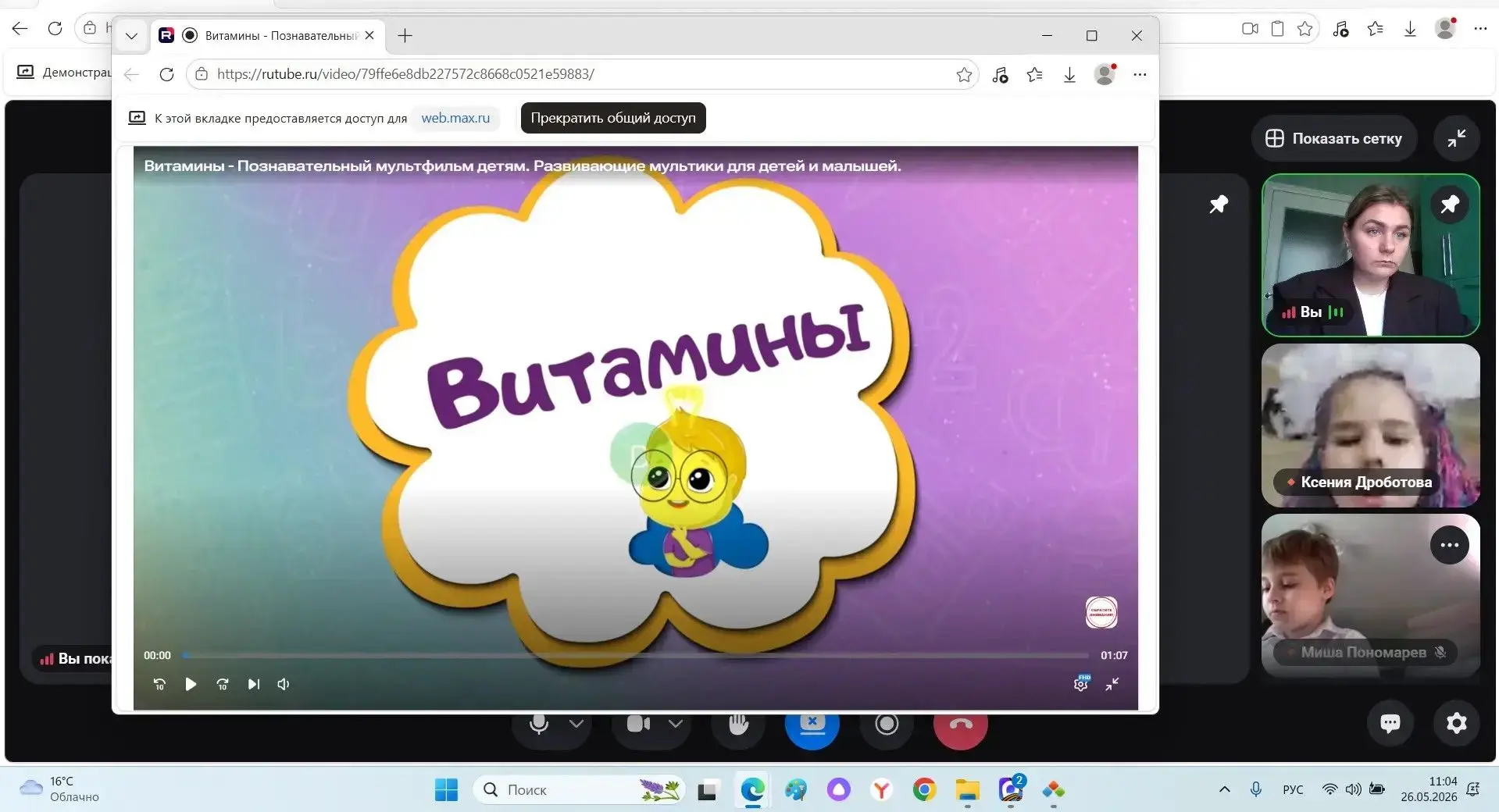Expand camera options arrow
The image size is (1499, 812).
tap(676, 725)
